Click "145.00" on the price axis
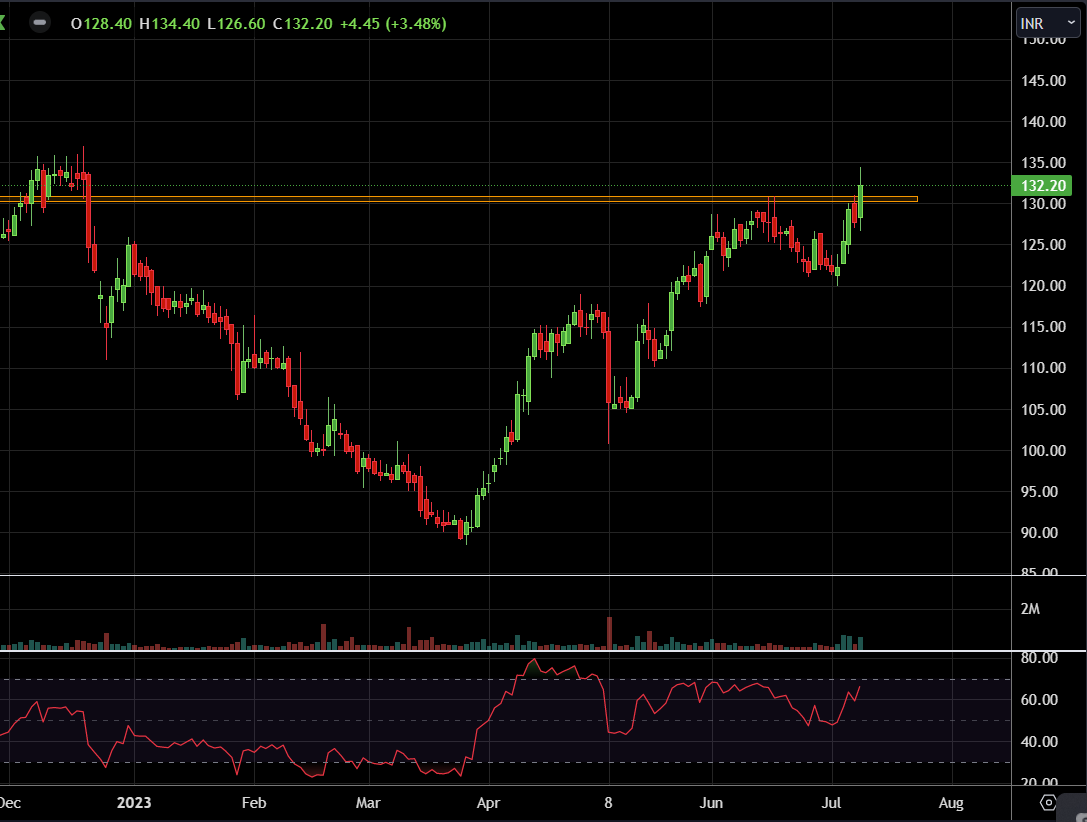1087x822 pixels. pyautogui.click(x=1043, y=80)
